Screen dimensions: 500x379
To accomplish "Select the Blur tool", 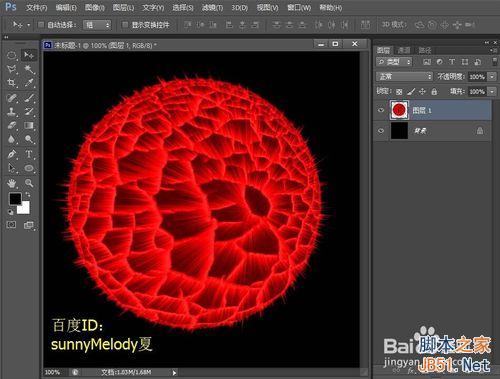I will [x=12, y=139].
